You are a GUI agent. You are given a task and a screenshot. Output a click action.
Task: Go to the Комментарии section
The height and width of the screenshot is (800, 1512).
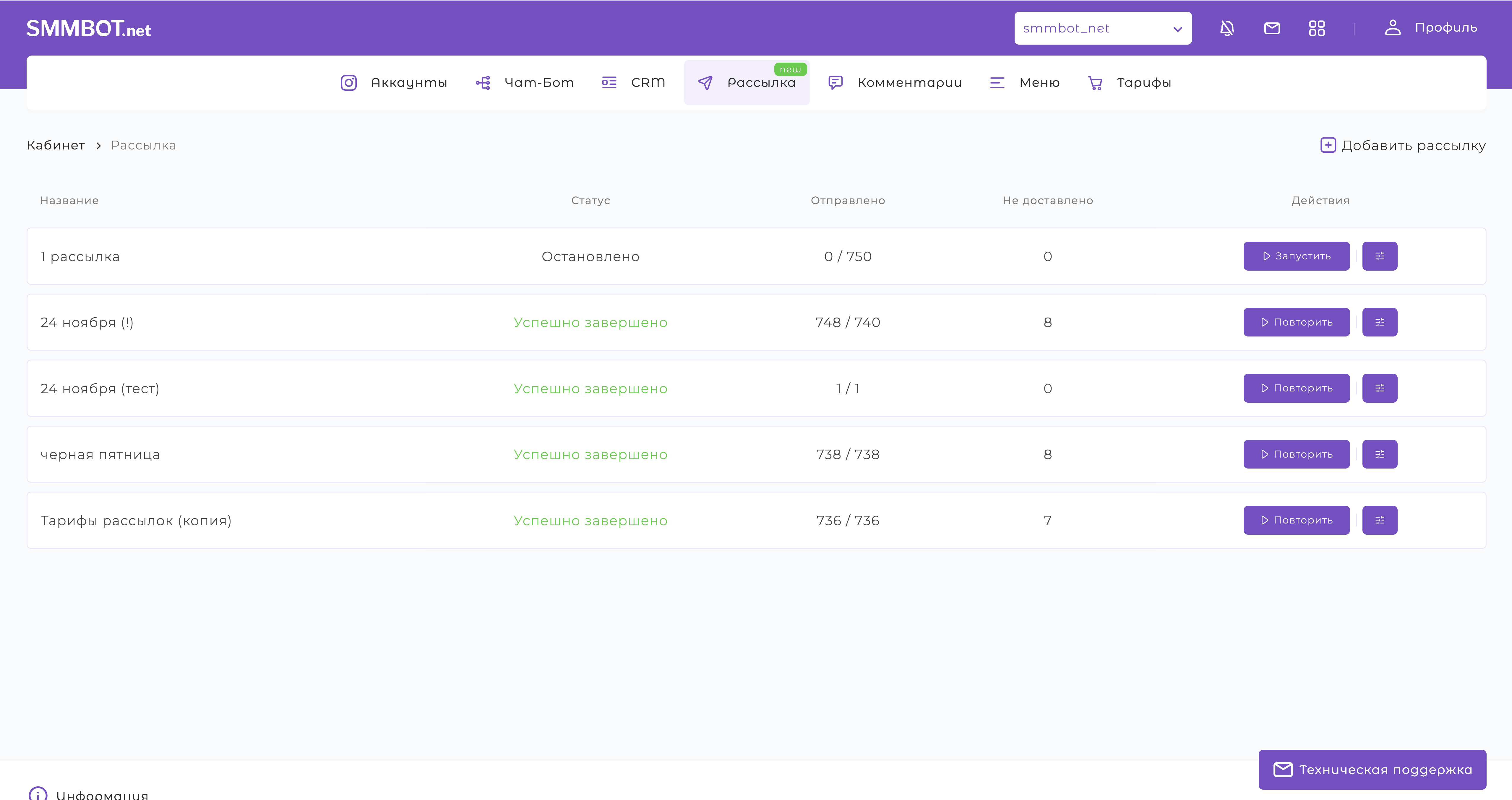[x=895, y=83]
